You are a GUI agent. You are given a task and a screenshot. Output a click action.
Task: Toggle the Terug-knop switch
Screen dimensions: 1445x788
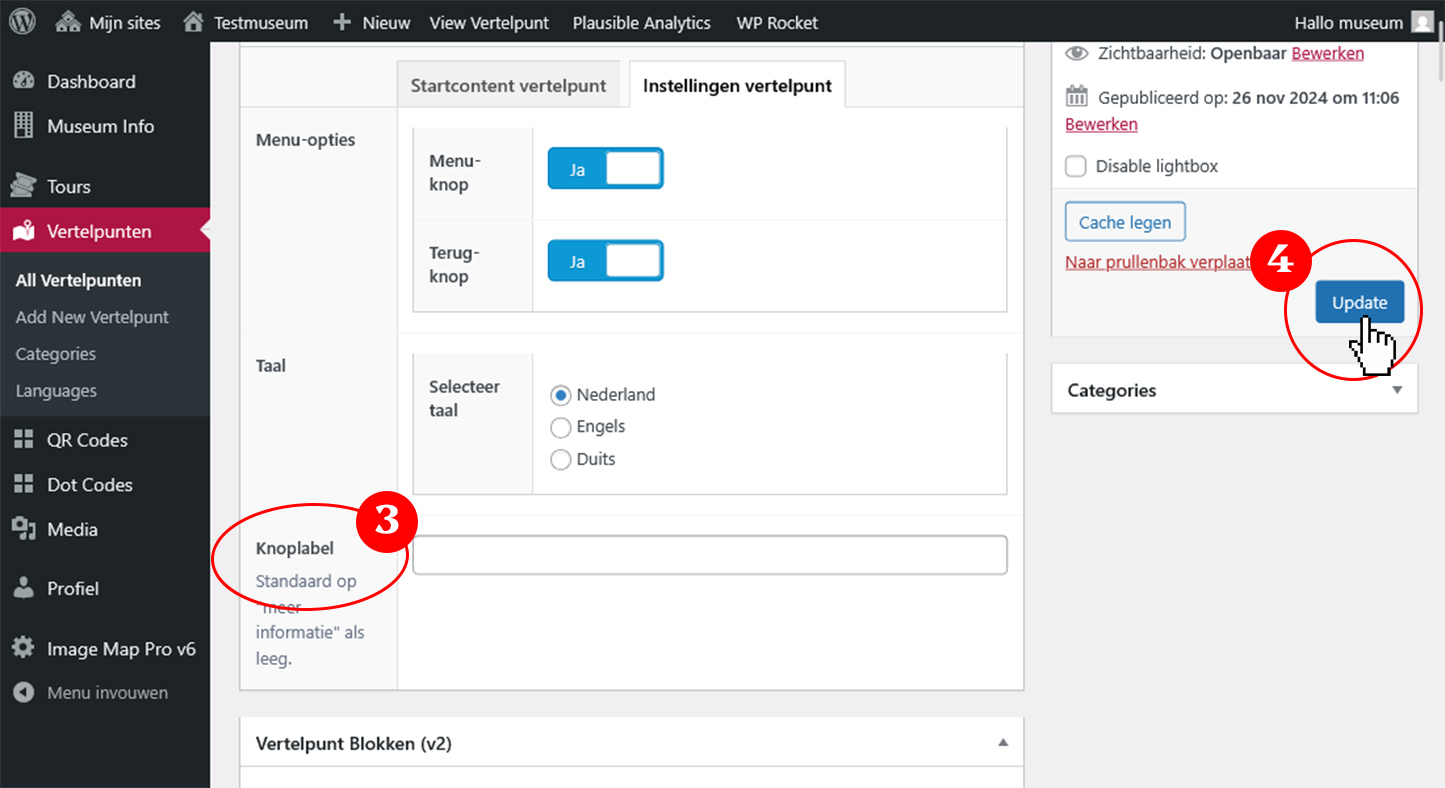[605, 261]
